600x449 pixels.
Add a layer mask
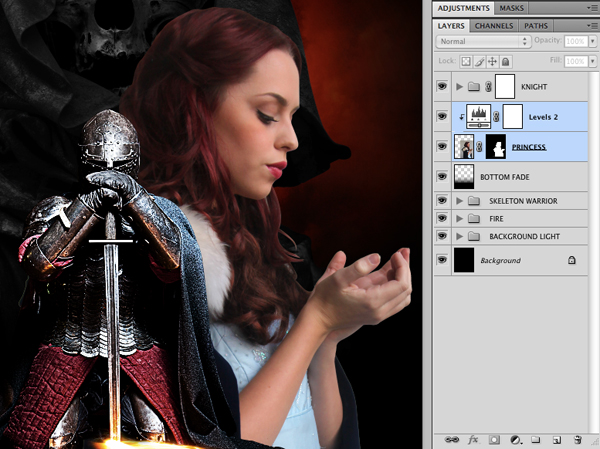[494, 439]
